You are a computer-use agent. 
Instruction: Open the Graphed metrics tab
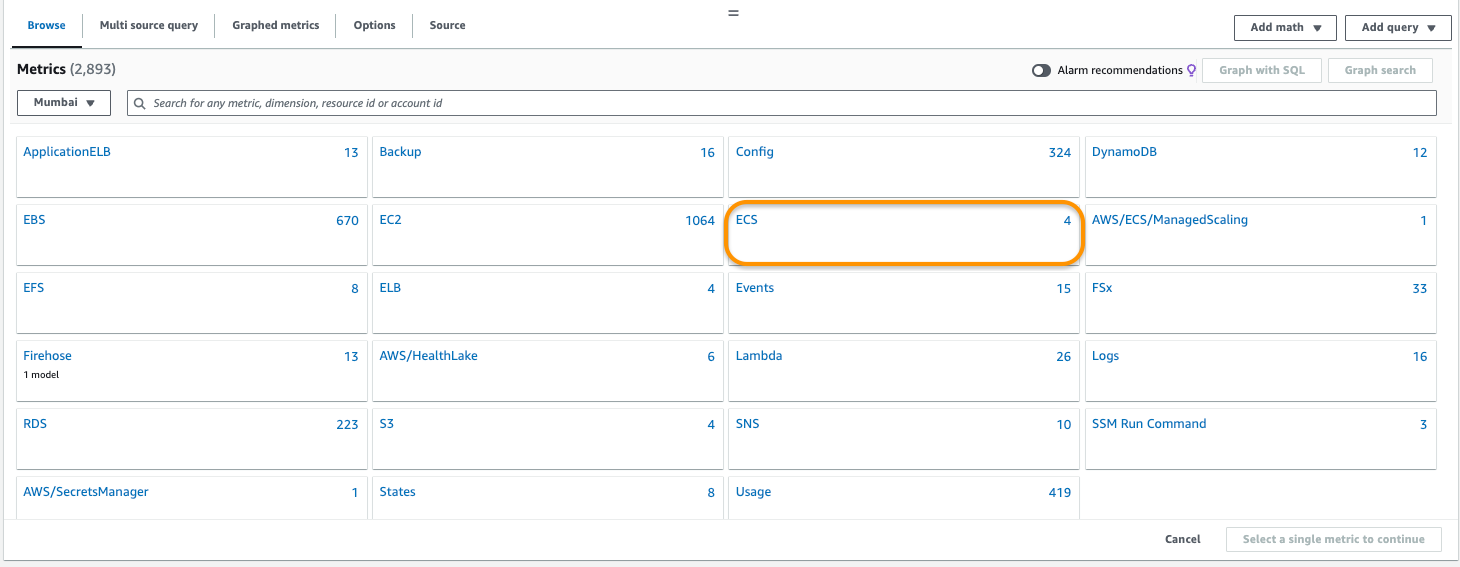coord(276,25)
